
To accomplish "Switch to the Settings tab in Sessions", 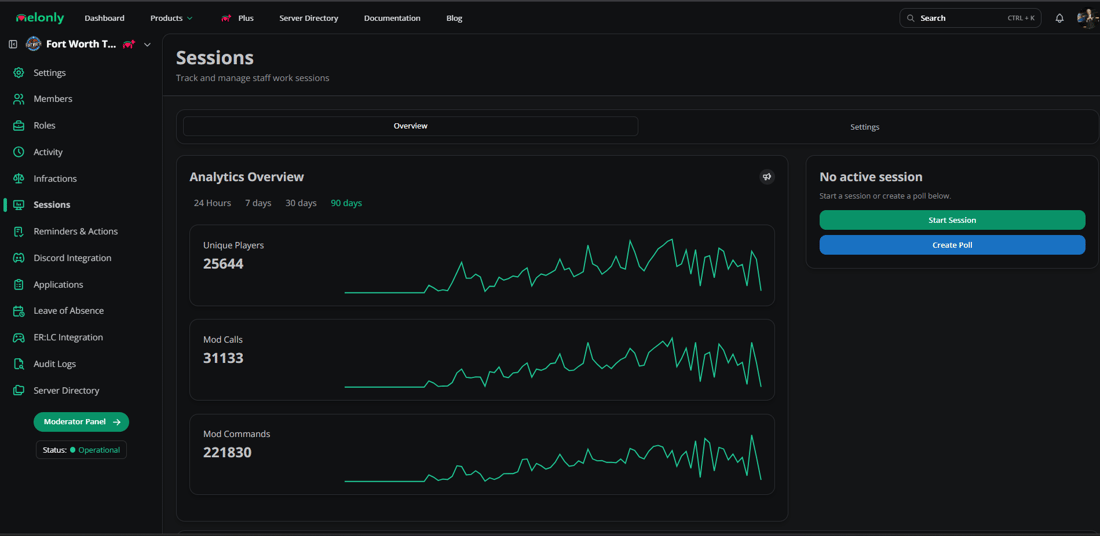I will (865, 127).
